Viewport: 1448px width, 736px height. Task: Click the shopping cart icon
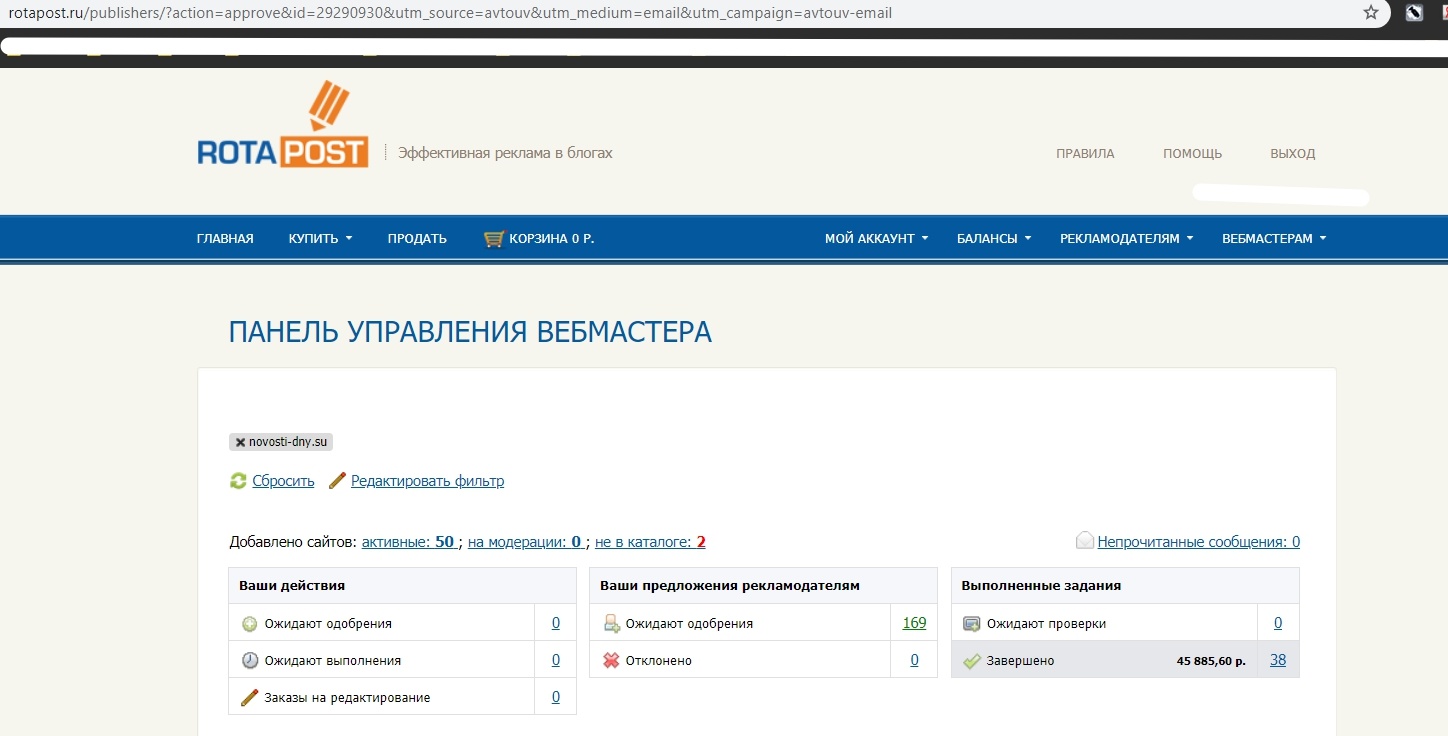pyautogui.click(x=493, y=239)
